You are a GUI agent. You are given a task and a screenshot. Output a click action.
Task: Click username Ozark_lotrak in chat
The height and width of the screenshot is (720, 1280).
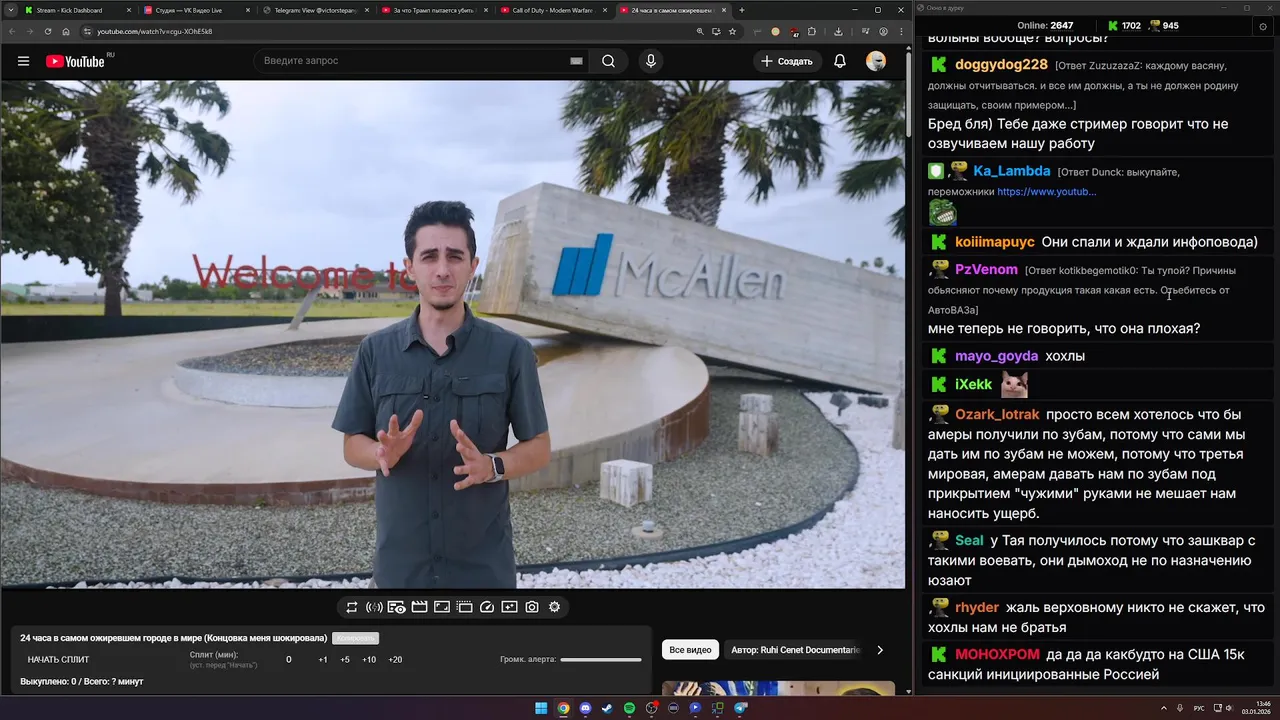click(997, 413)
